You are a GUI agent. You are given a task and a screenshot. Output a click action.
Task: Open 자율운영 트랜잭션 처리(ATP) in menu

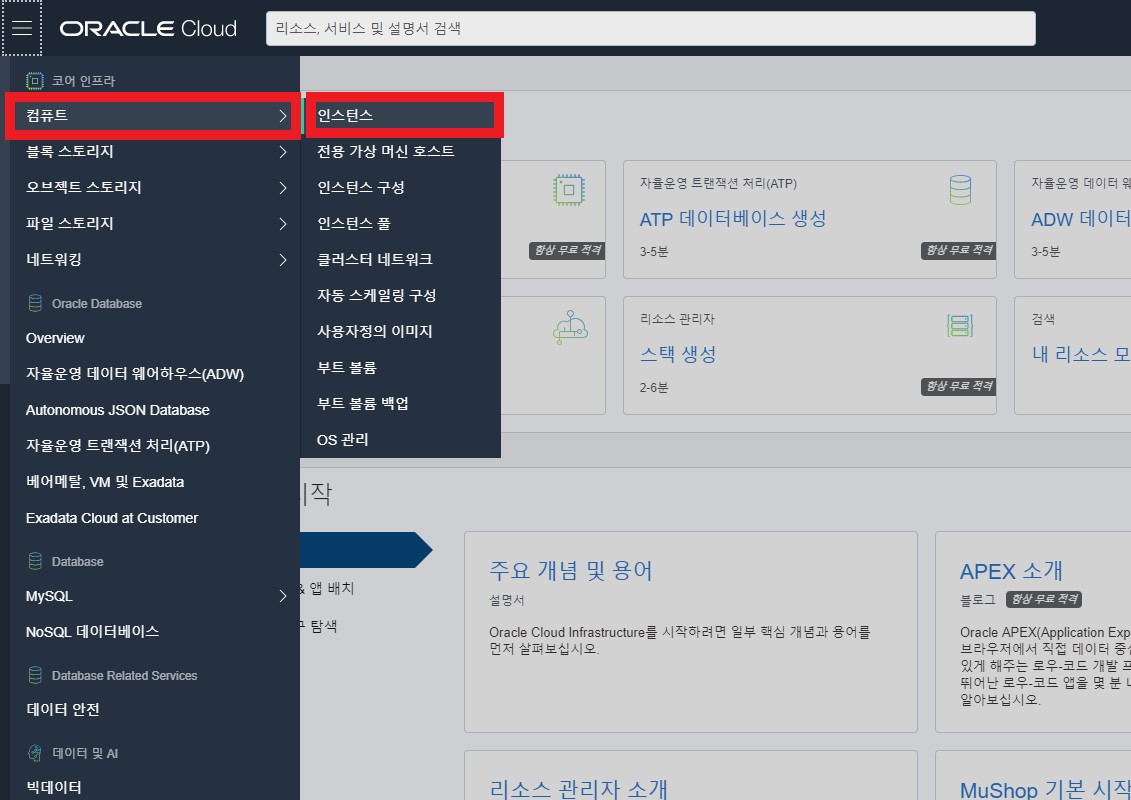[118, 446]
